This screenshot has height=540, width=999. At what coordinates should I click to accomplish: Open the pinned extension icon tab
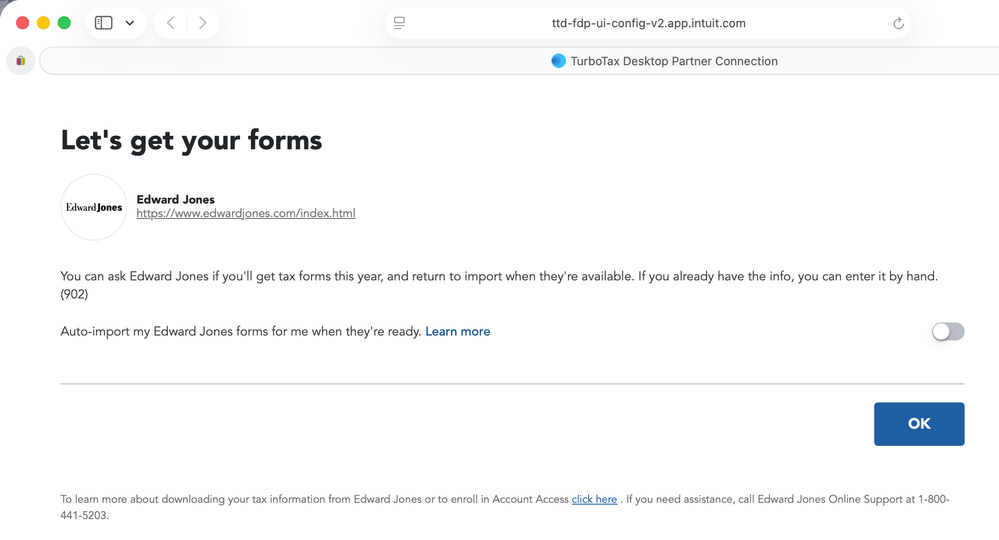[21, 61]
